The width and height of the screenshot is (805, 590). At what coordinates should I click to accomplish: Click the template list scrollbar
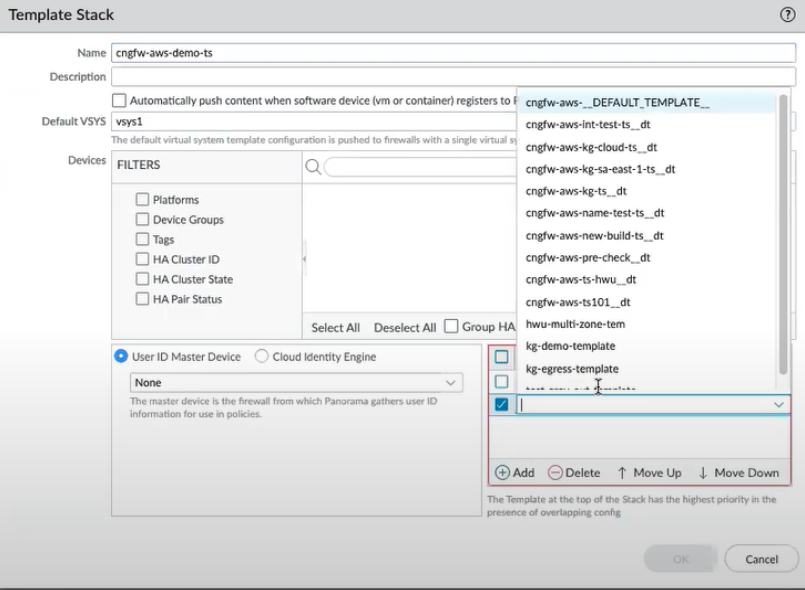(783, 234)
